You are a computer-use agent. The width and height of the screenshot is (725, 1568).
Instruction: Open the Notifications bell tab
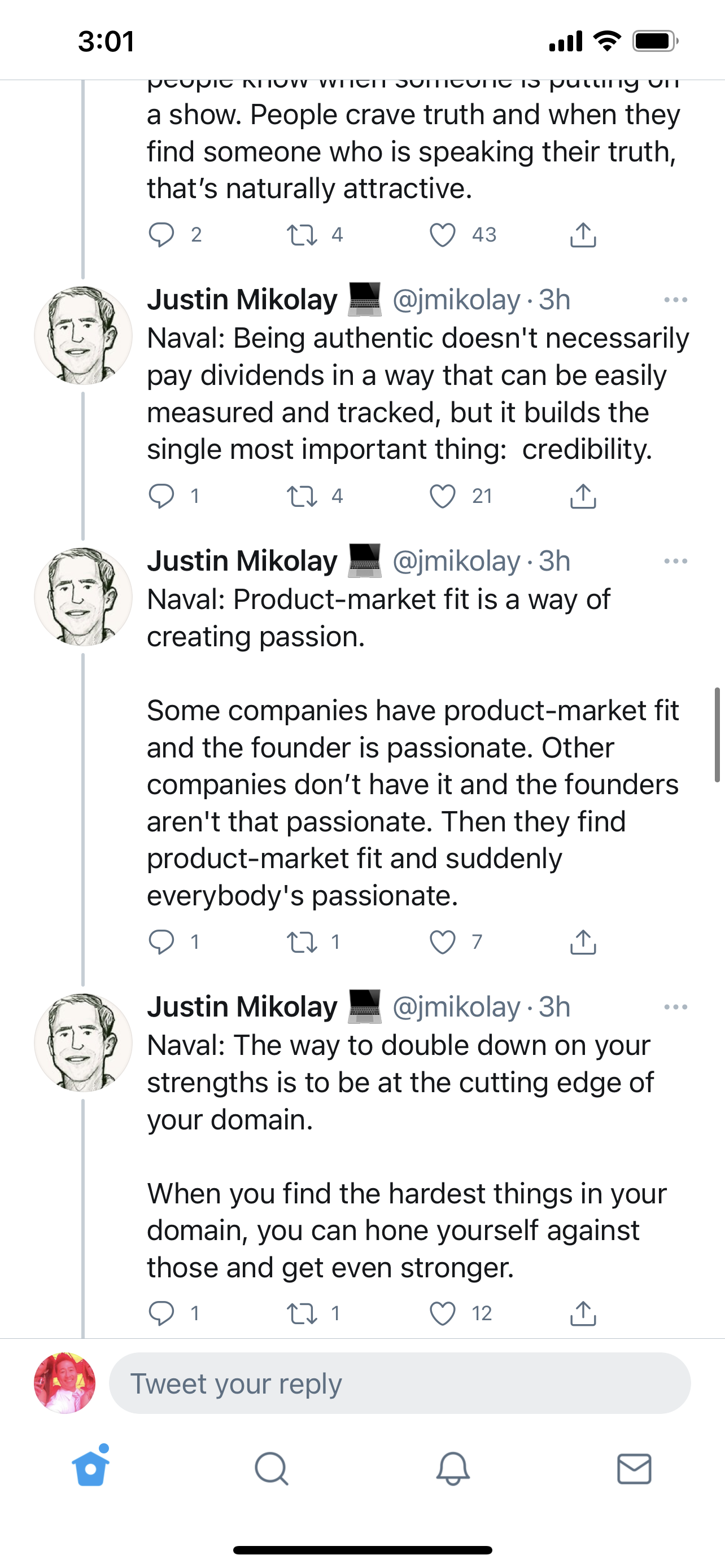(453, 1469)
